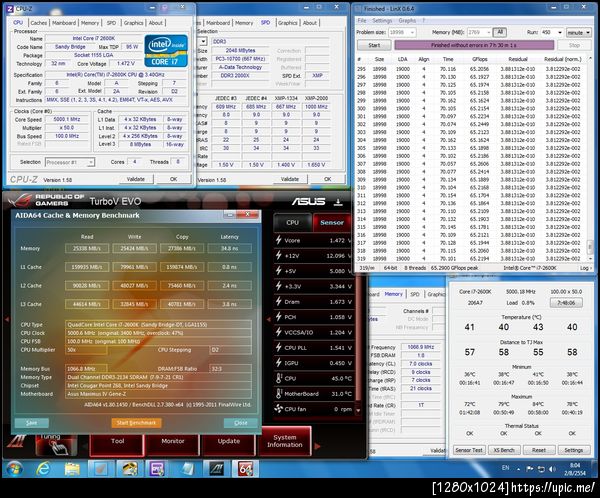Click the Start button in LinX
The image size is (600, 498).
pos(374,45)
